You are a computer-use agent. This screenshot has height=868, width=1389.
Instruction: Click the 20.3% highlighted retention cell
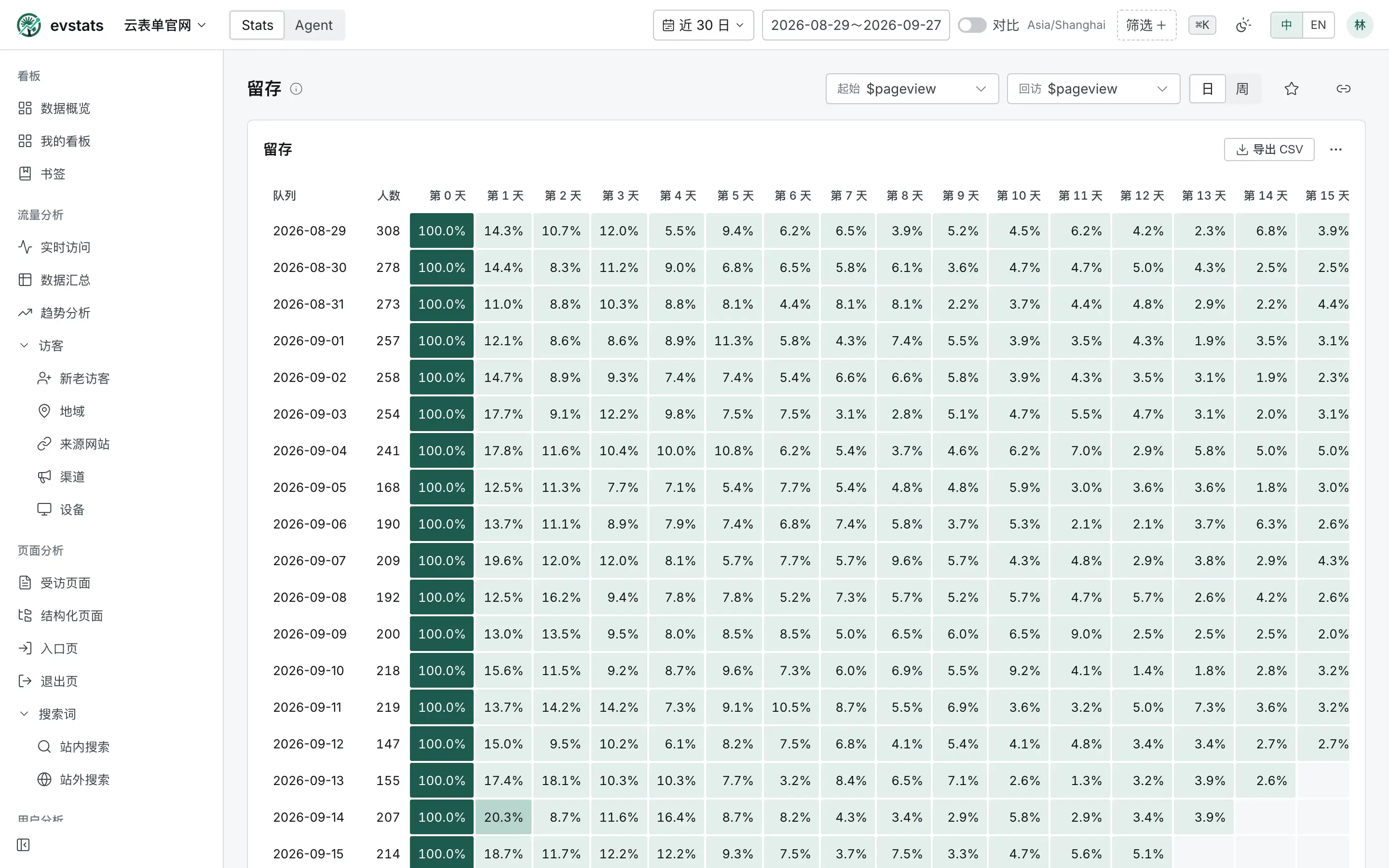[504, 817]
